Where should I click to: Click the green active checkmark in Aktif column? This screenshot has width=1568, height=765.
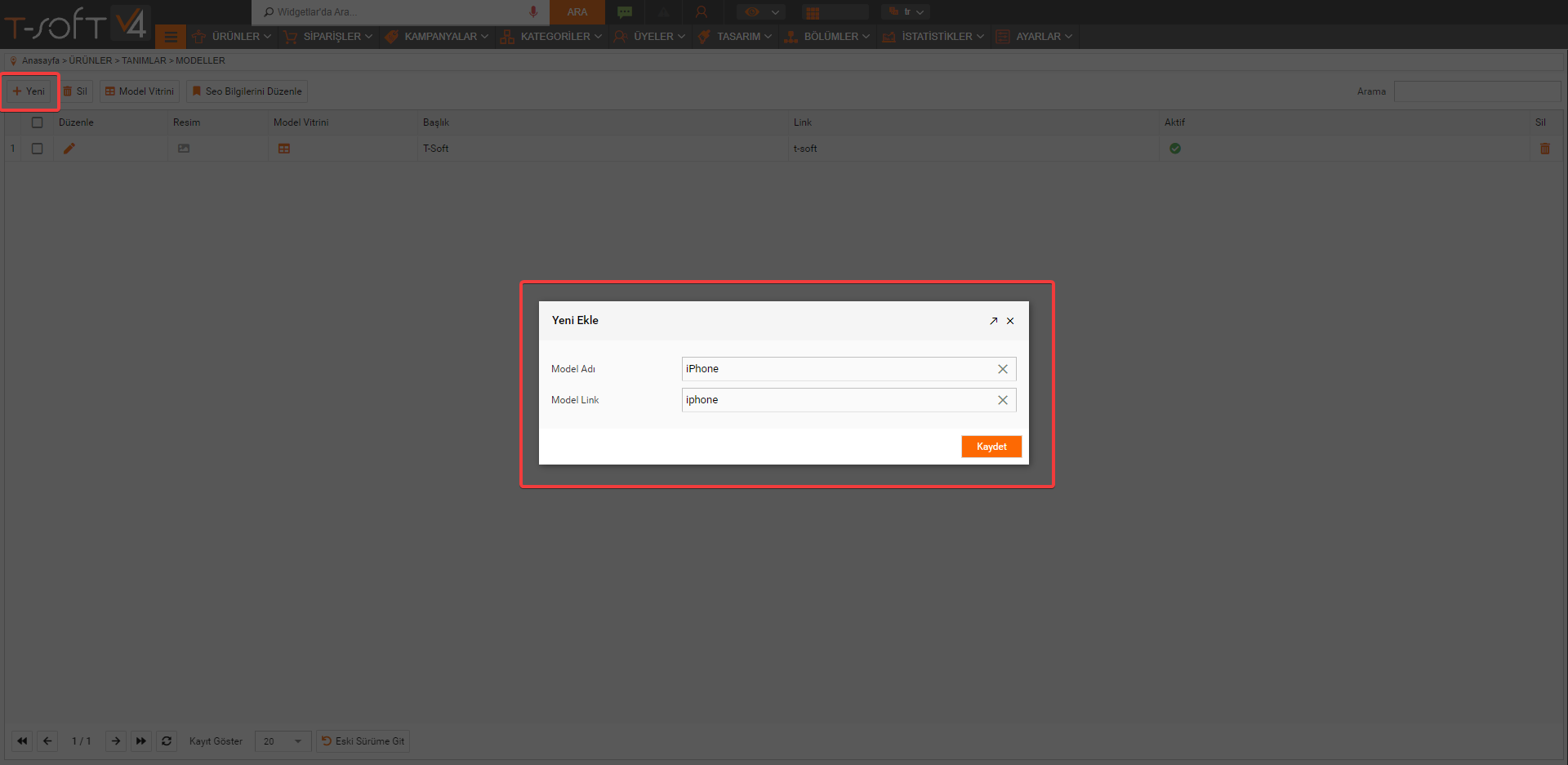(1175, 149)
